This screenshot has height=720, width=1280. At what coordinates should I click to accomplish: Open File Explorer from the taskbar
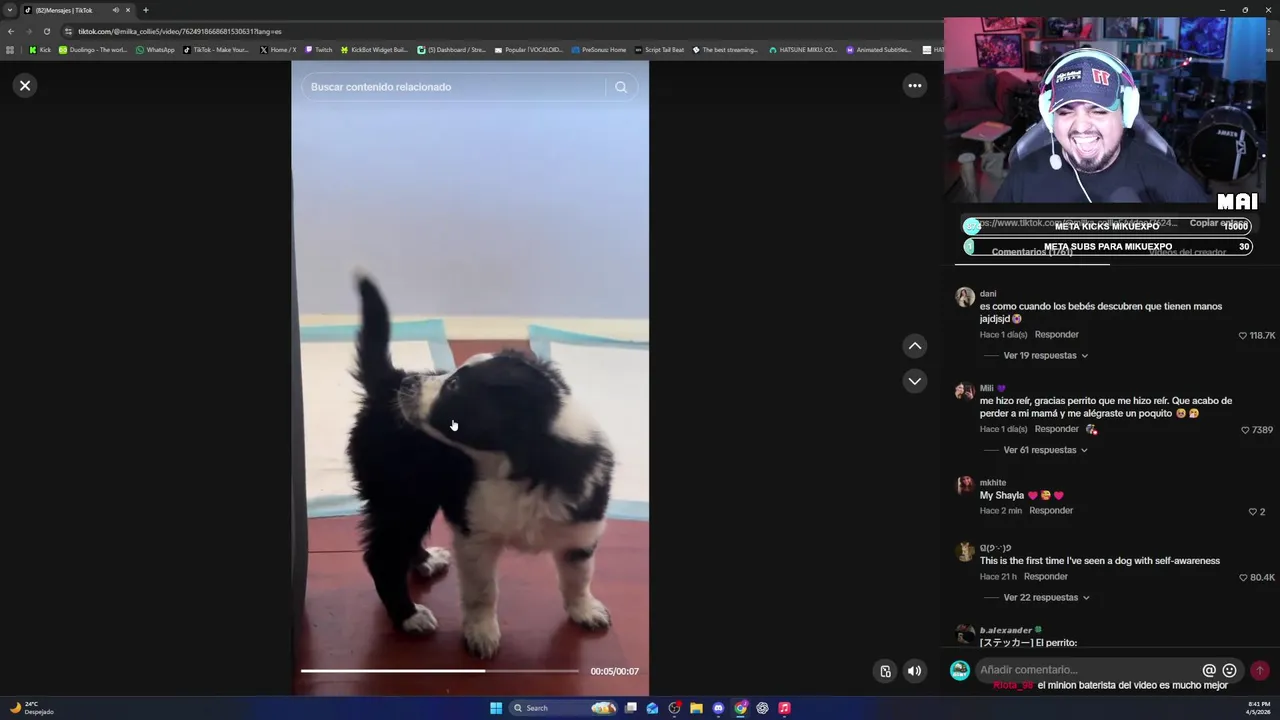coord(696,708)
